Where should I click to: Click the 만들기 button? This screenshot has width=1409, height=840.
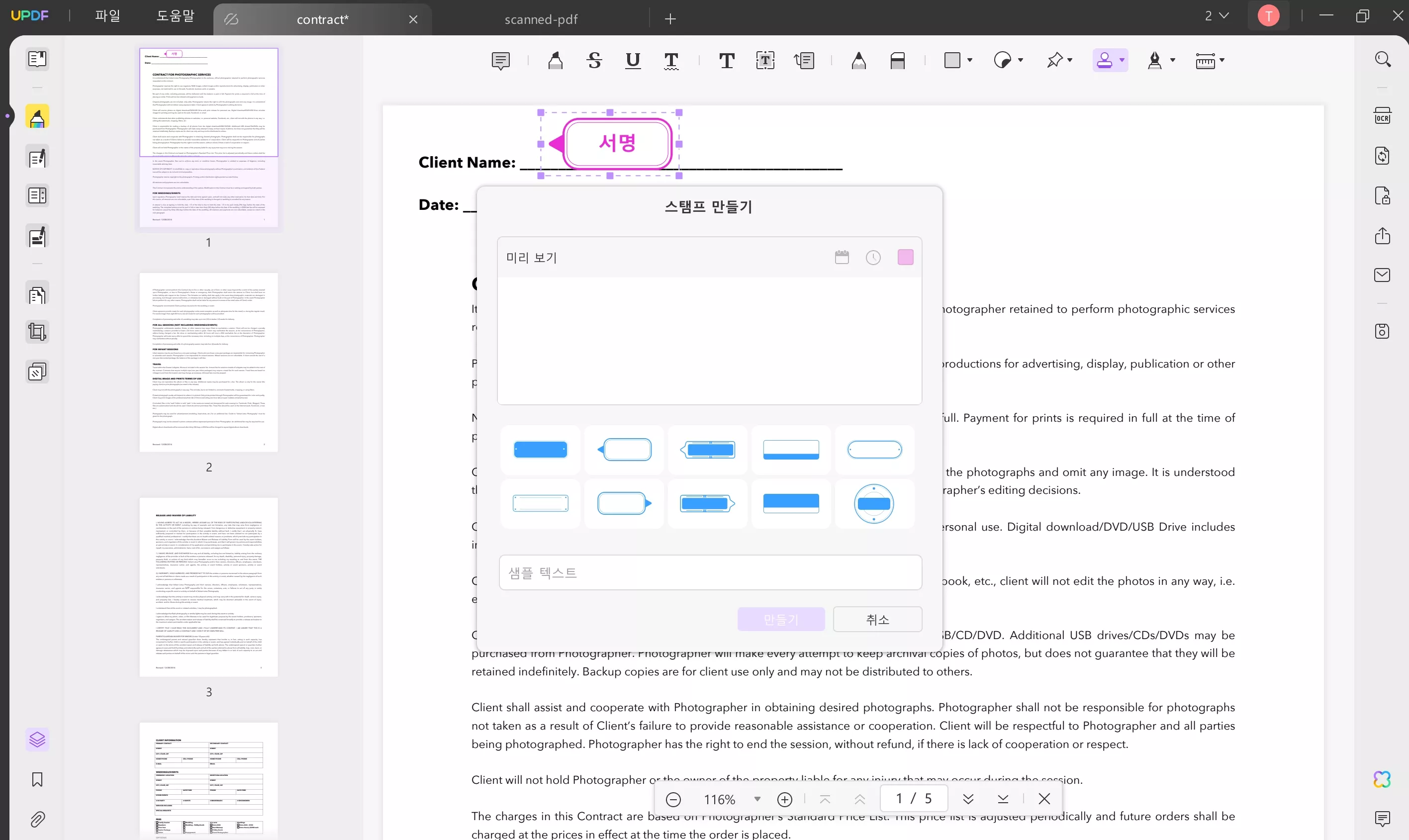[x=781, y=619]
